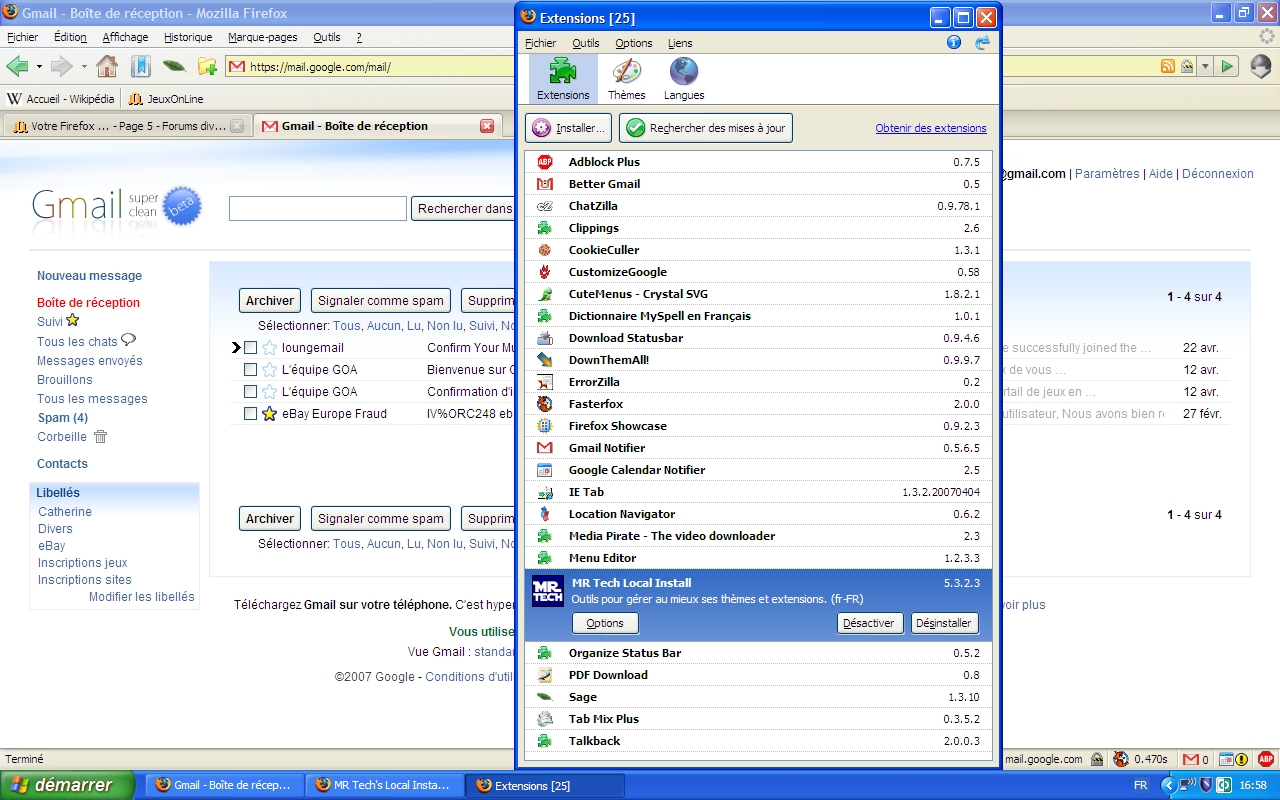Screen dimensions: 1280x800
Task: Click Google Calendar Notifier icon in status bar
Action: [1224, 759]
